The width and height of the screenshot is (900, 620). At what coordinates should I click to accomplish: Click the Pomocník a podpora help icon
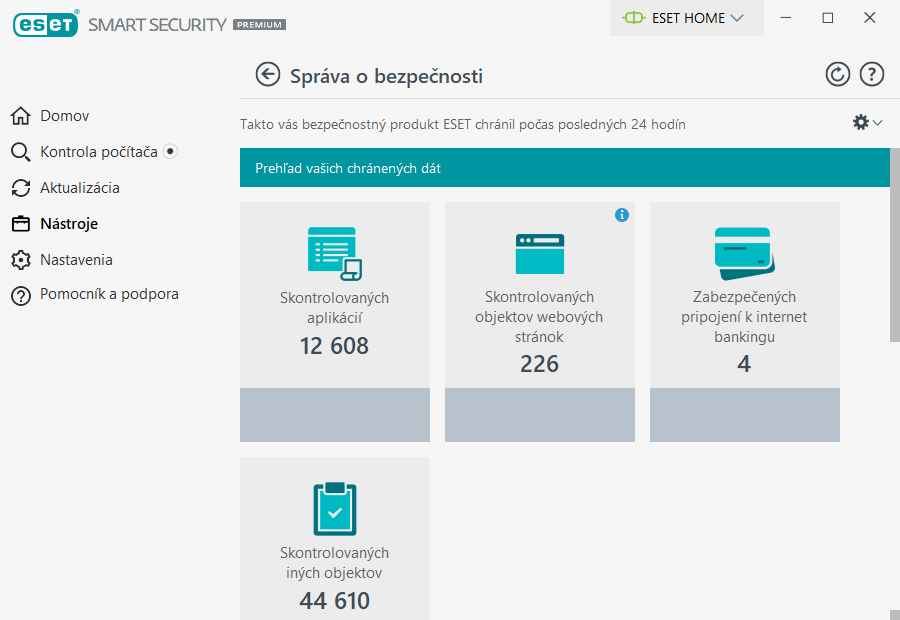(x=20, y=295)
